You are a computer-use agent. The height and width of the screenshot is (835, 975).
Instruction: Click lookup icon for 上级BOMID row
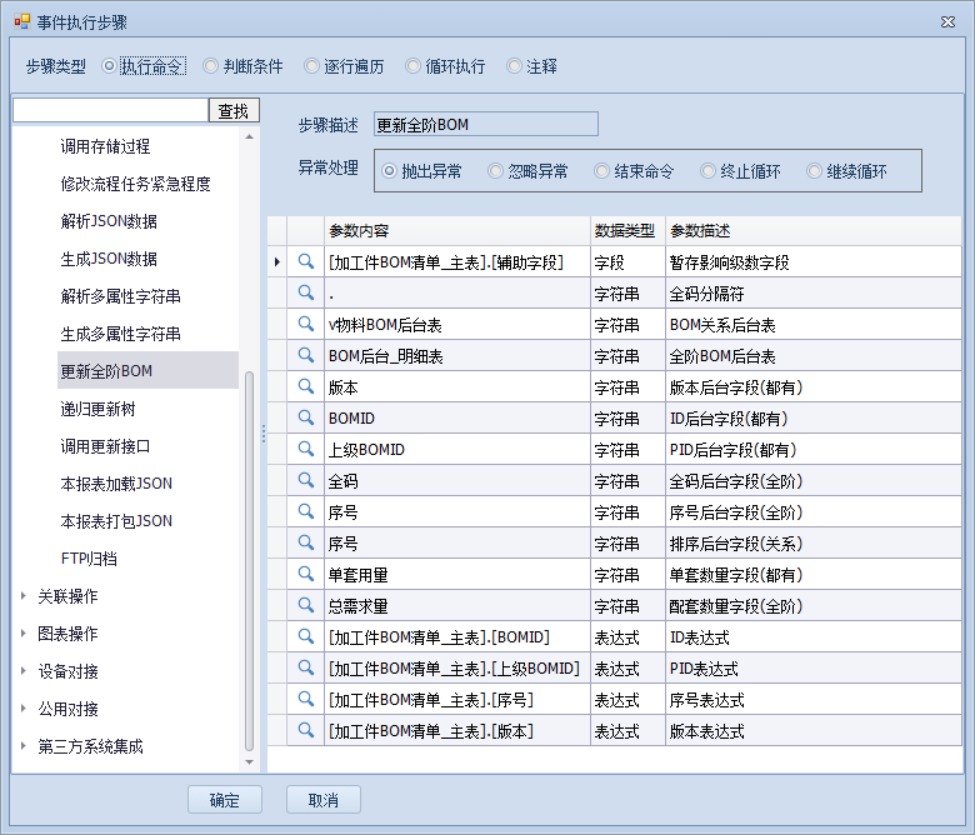306,449
